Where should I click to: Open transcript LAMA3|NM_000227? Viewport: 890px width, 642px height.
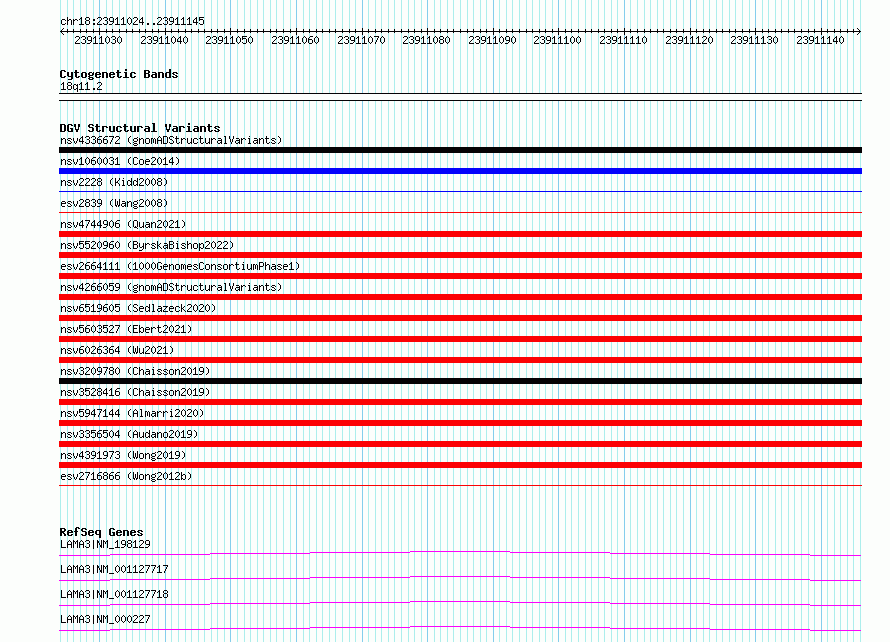click(105, 619)
